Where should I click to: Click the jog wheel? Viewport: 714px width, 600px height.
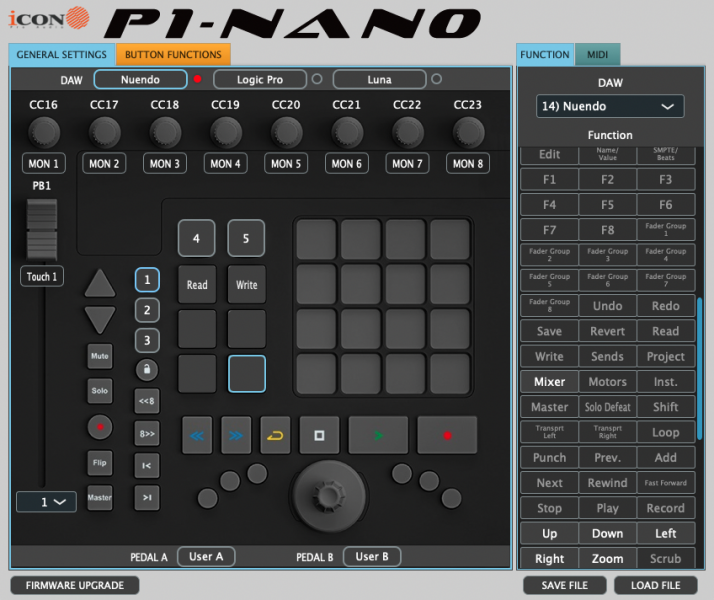click(x=328, y=495)
